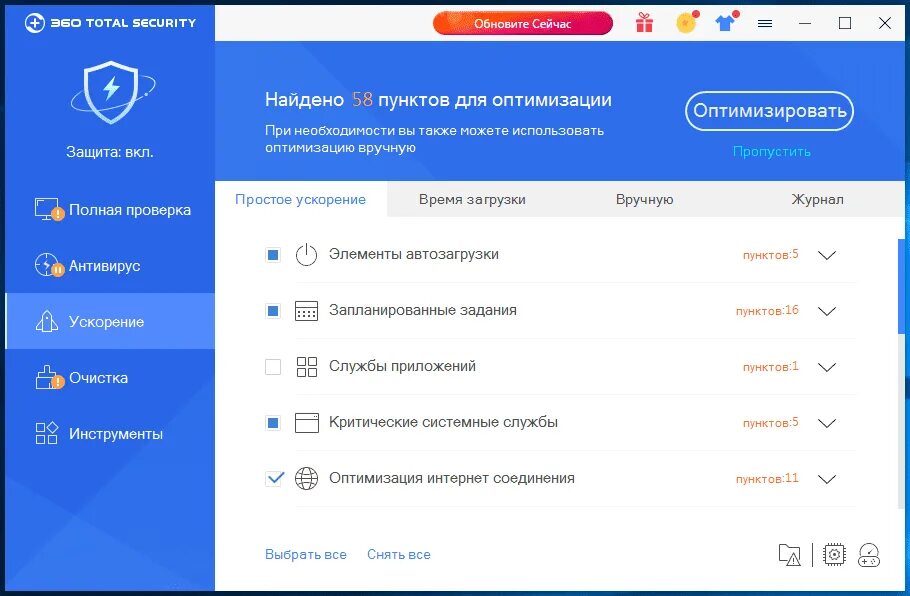
Task: Maximize the 360 Total Security window
Action: click(x=845, y=23)
